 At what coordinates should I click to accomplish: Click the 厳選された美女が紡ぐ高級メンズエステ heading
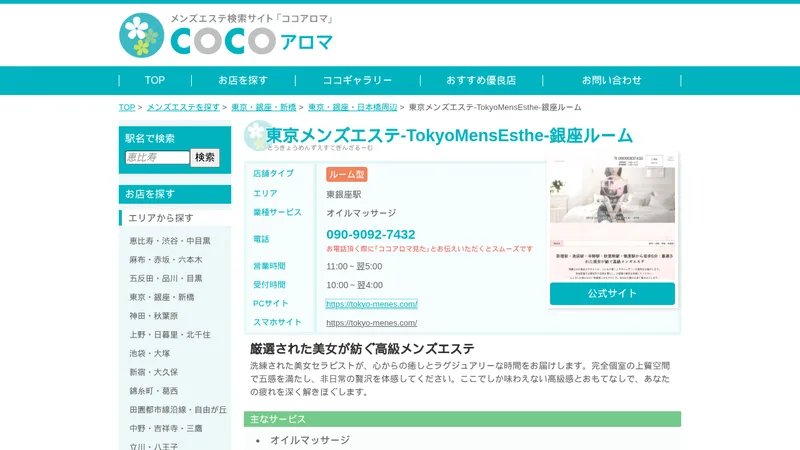point(362,349)
